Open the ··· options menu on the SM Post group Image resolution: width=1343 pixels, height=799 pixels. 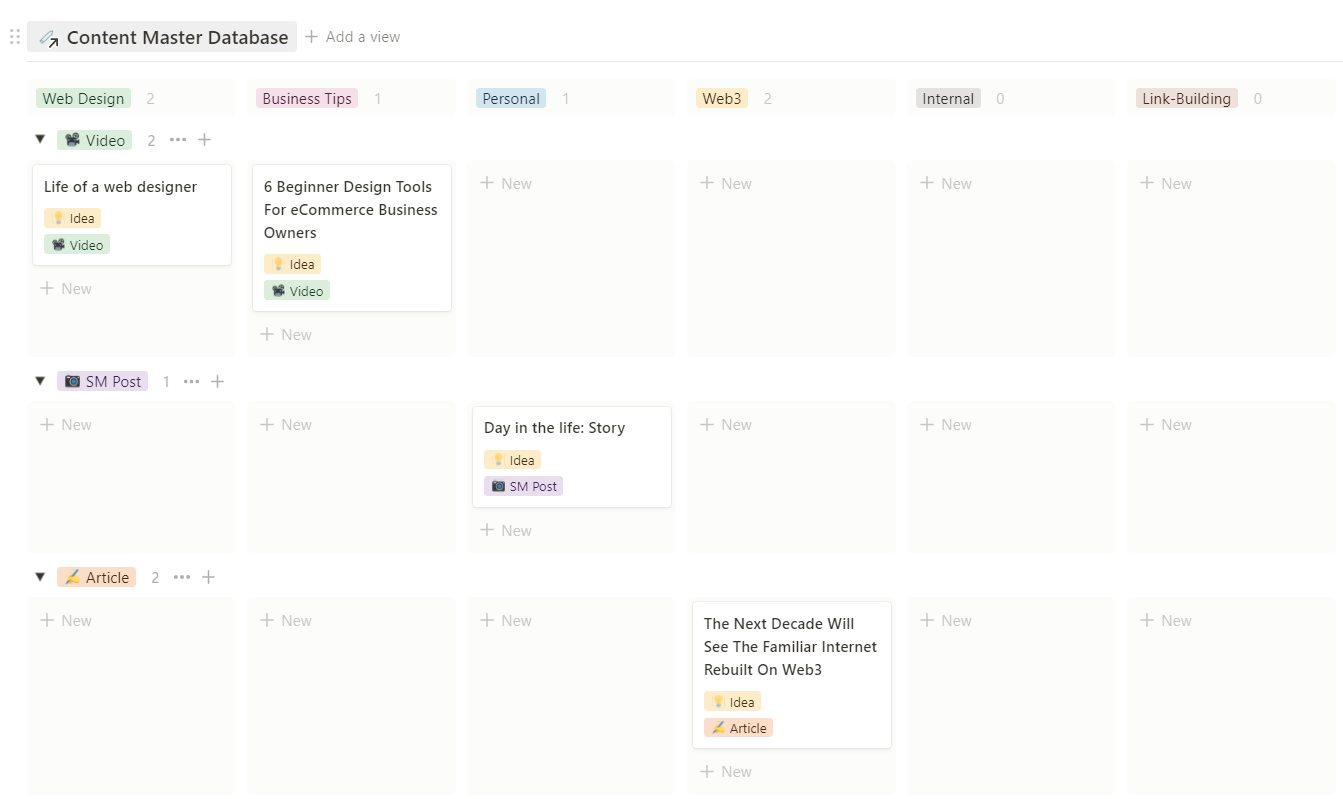[x=191, y=381]
